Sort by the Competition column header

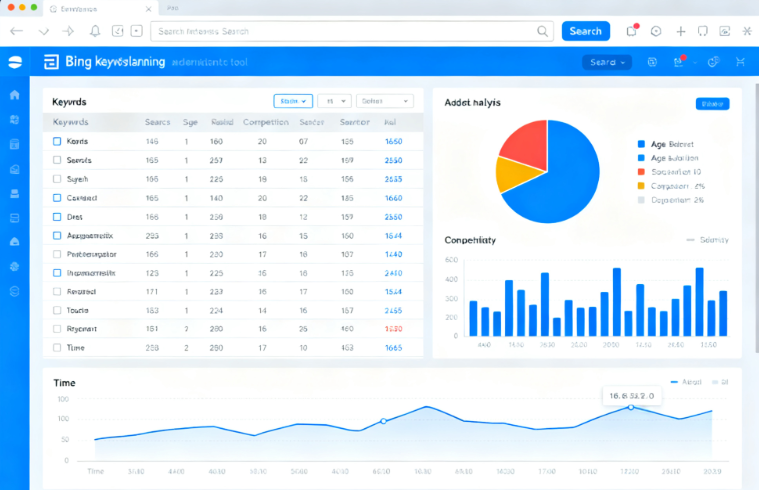[x=266, y=122]
